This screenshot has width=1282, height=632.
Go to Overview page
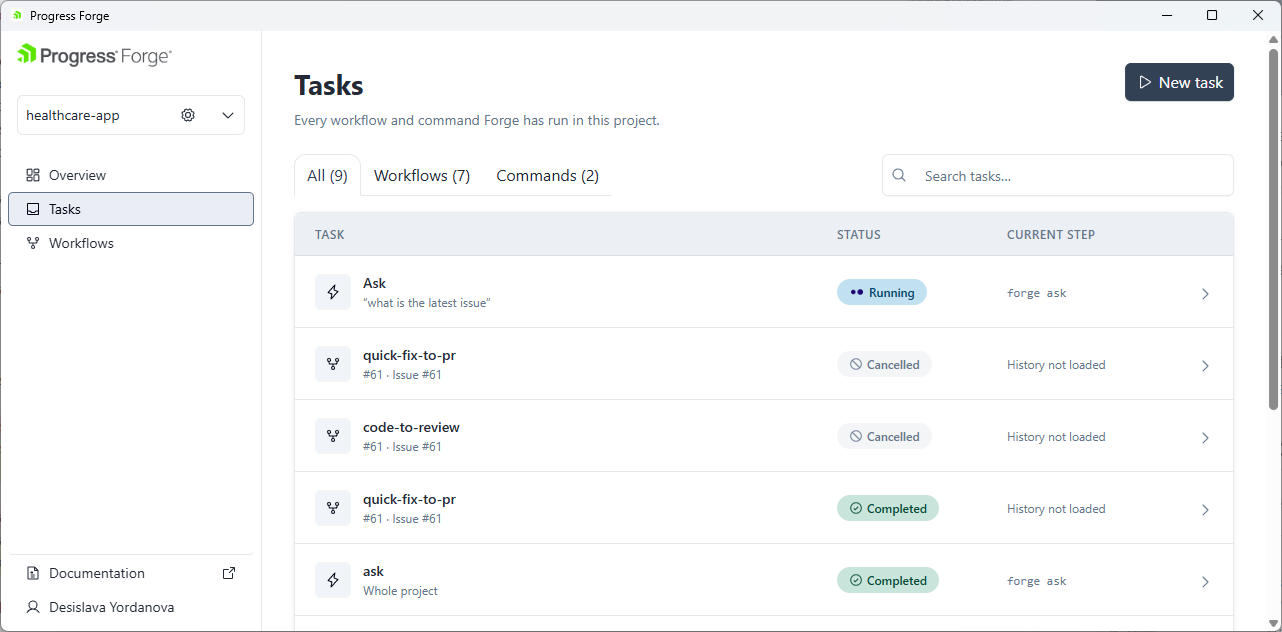tap(131, 175)
